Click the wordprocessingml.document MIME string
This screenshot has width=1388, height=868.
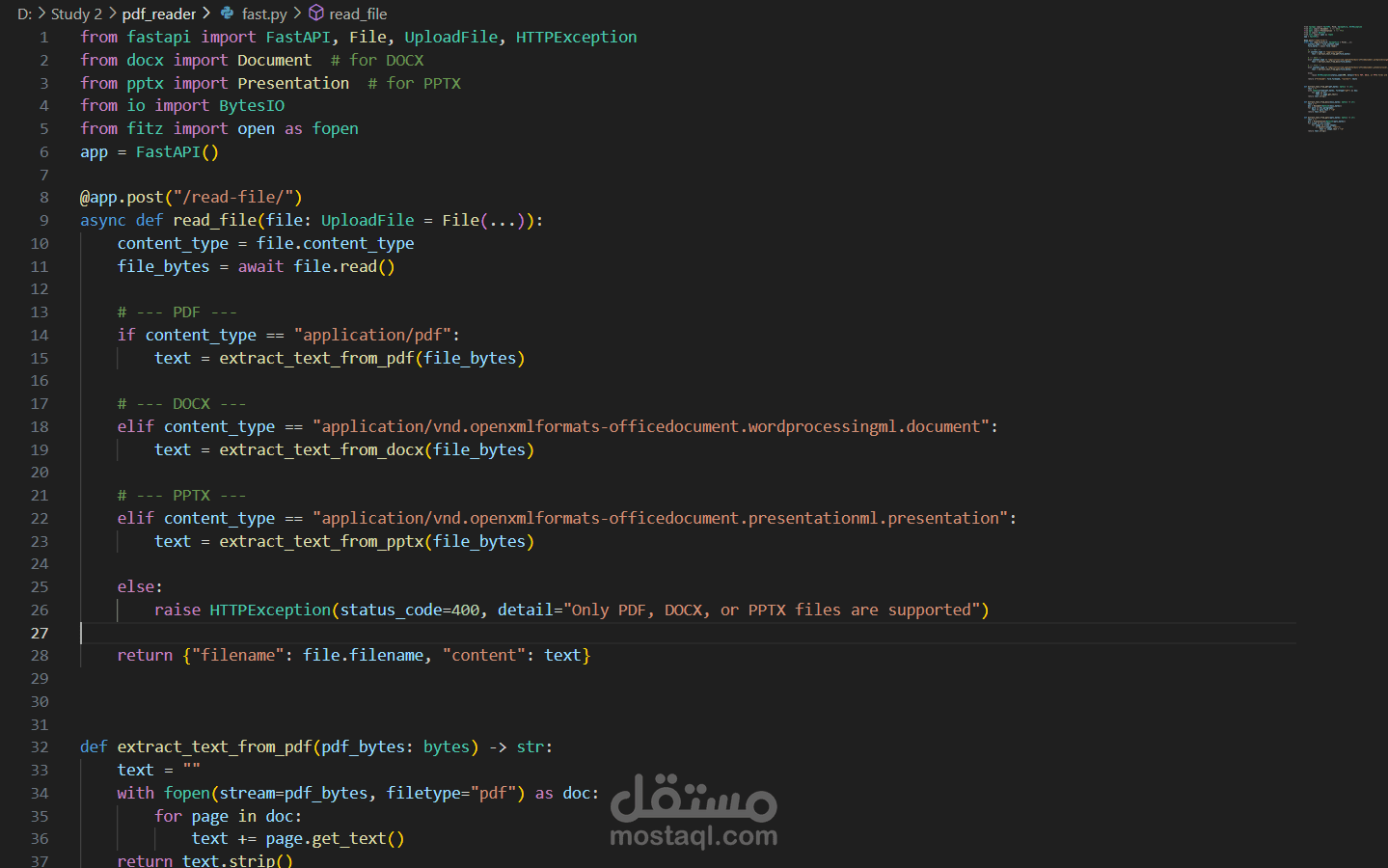[651, 426]
